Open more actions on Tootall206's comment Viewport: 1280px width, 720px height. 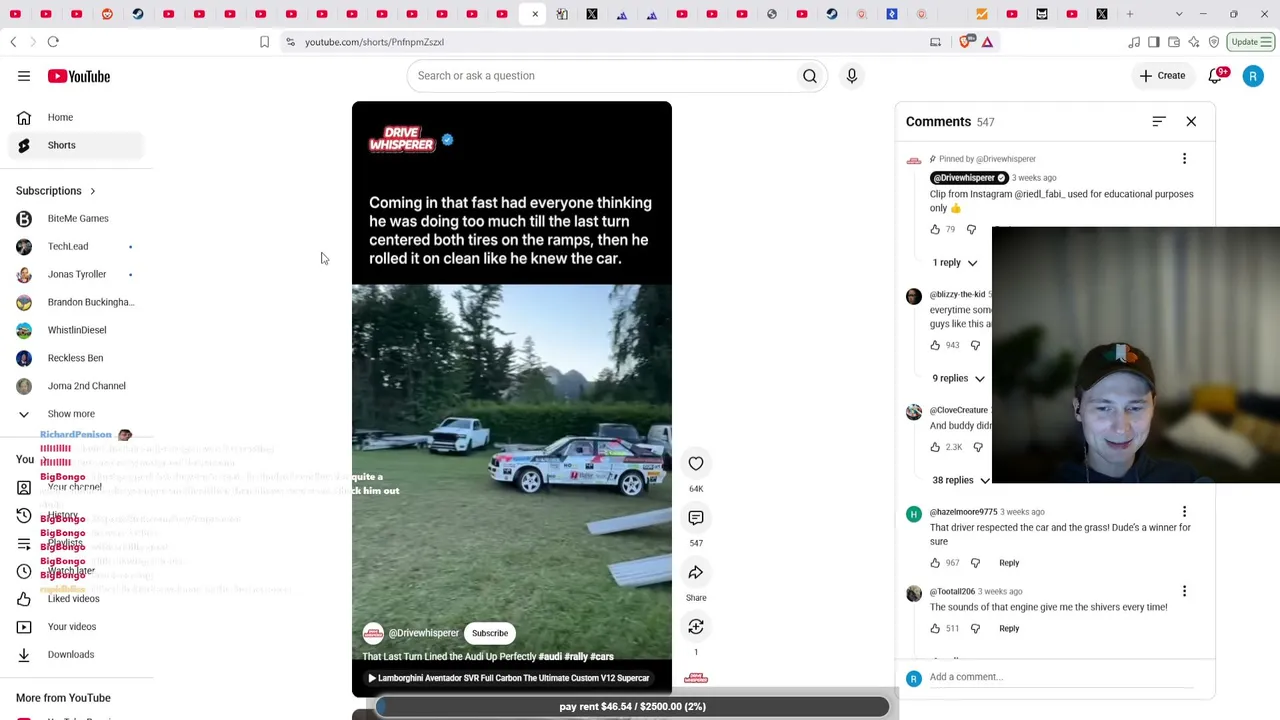[x=1185, y=592]
